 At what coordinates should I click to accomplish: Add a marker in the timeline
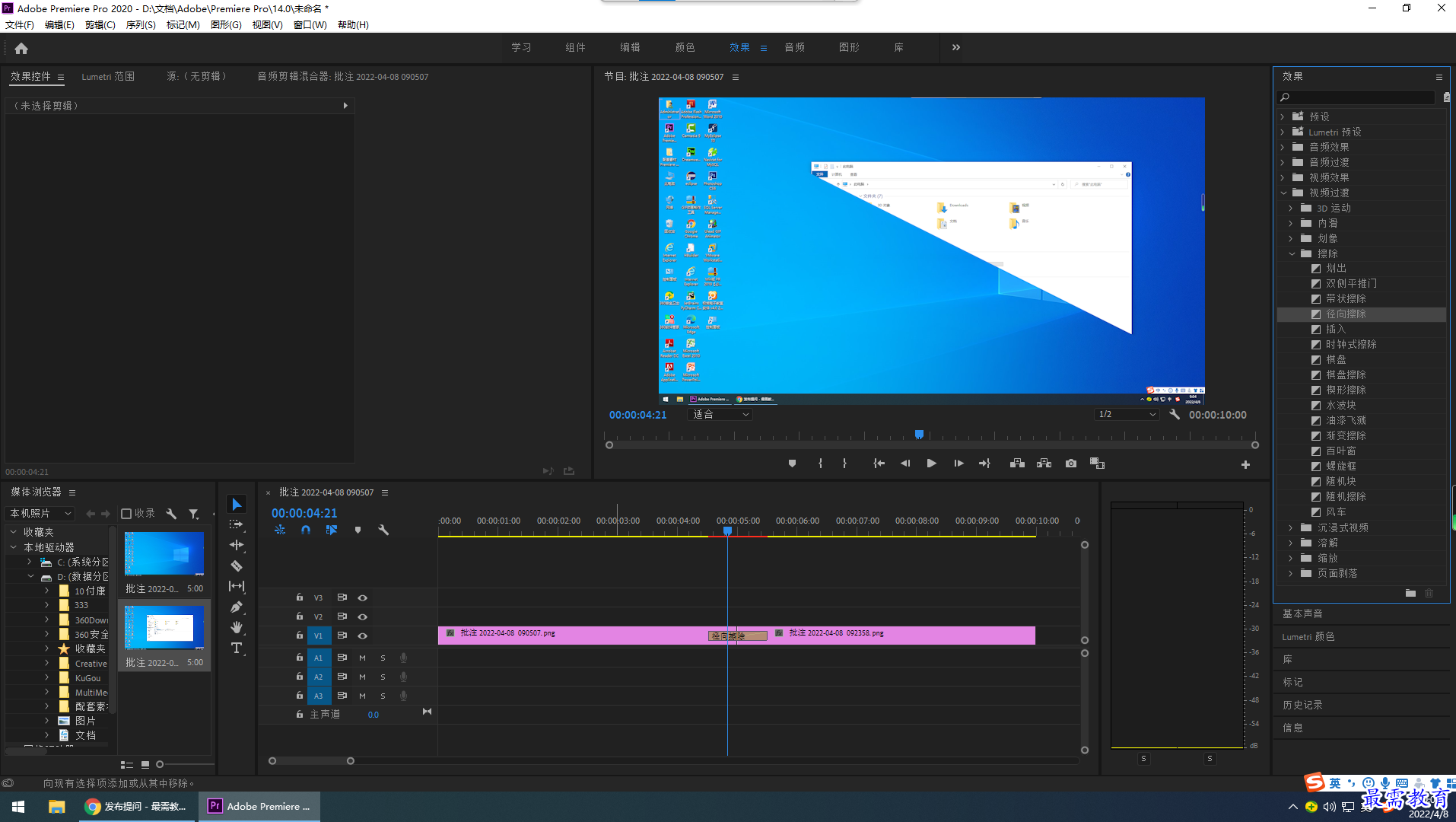[x=358, y=530]
